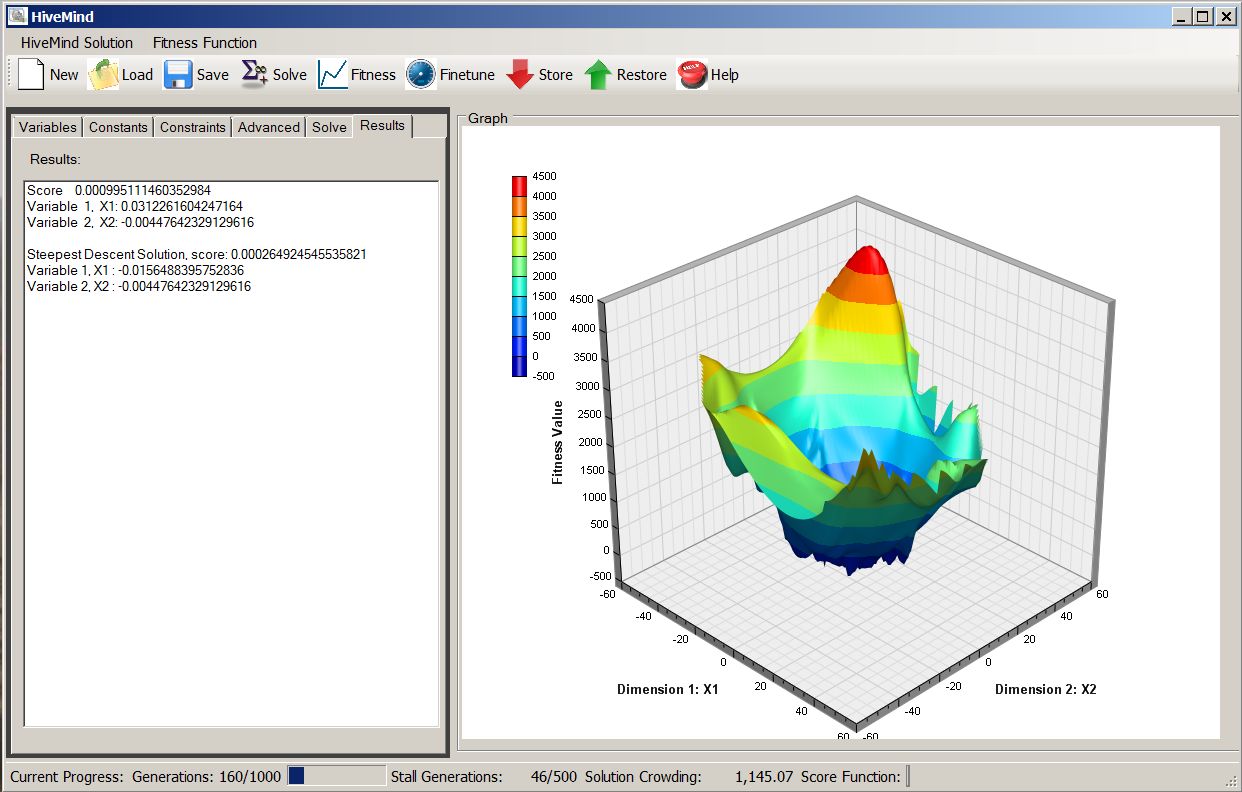Launch Finetune gauge icon
The width and height of the screenshot is (1242, 792).
click(x=421, y=75)
